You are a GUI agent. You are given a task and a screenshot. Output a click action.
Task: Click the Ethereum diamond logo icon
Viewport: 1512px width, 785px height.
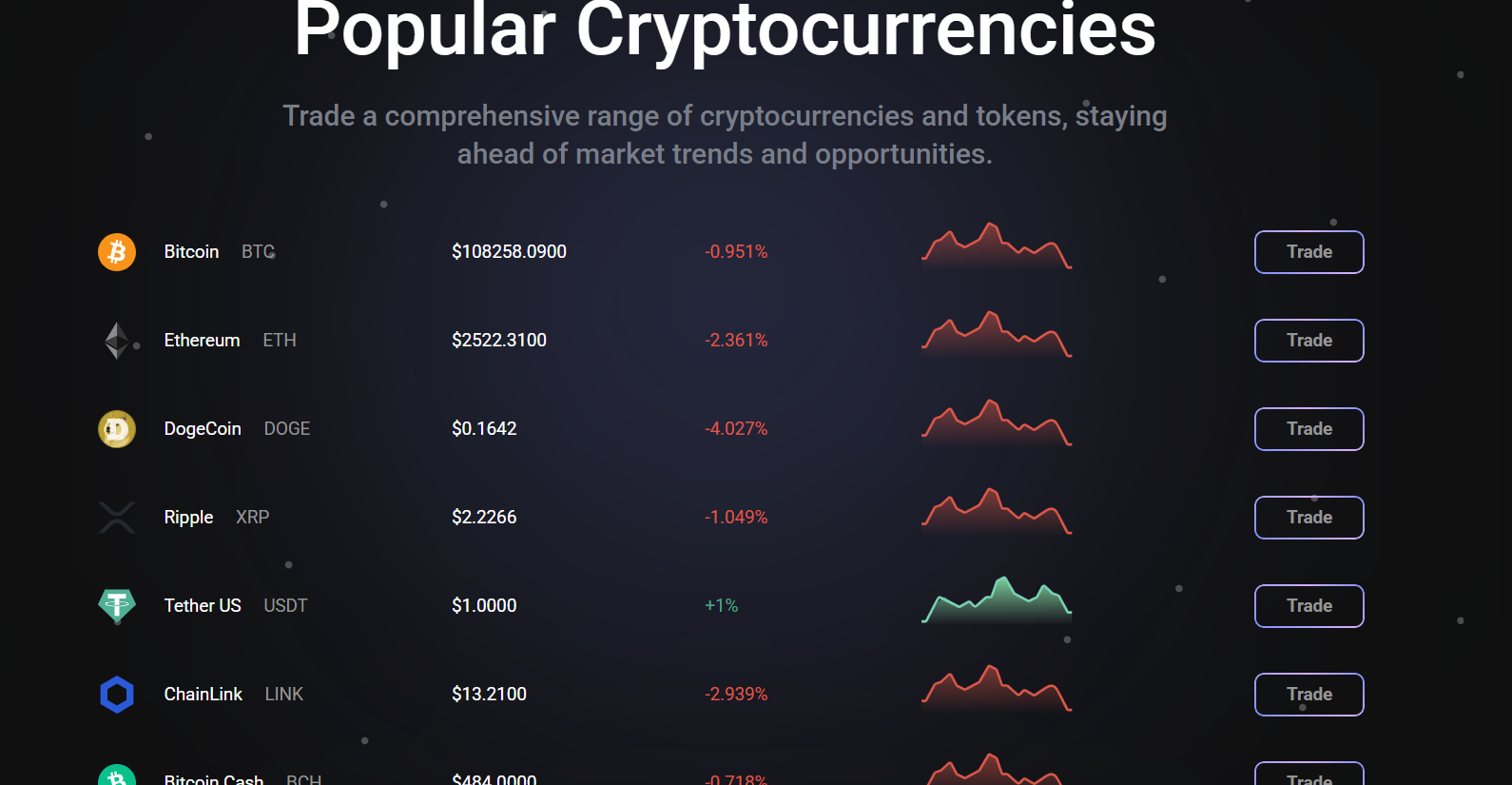coord(117,341)
